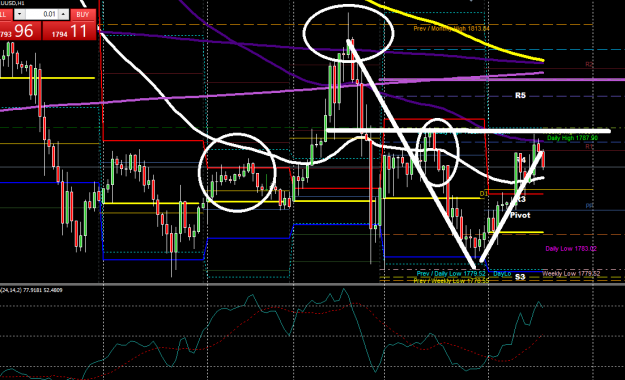Select the yellow D1 label
625x380 pixels.
pyautogui.click(x=483, y=194)
